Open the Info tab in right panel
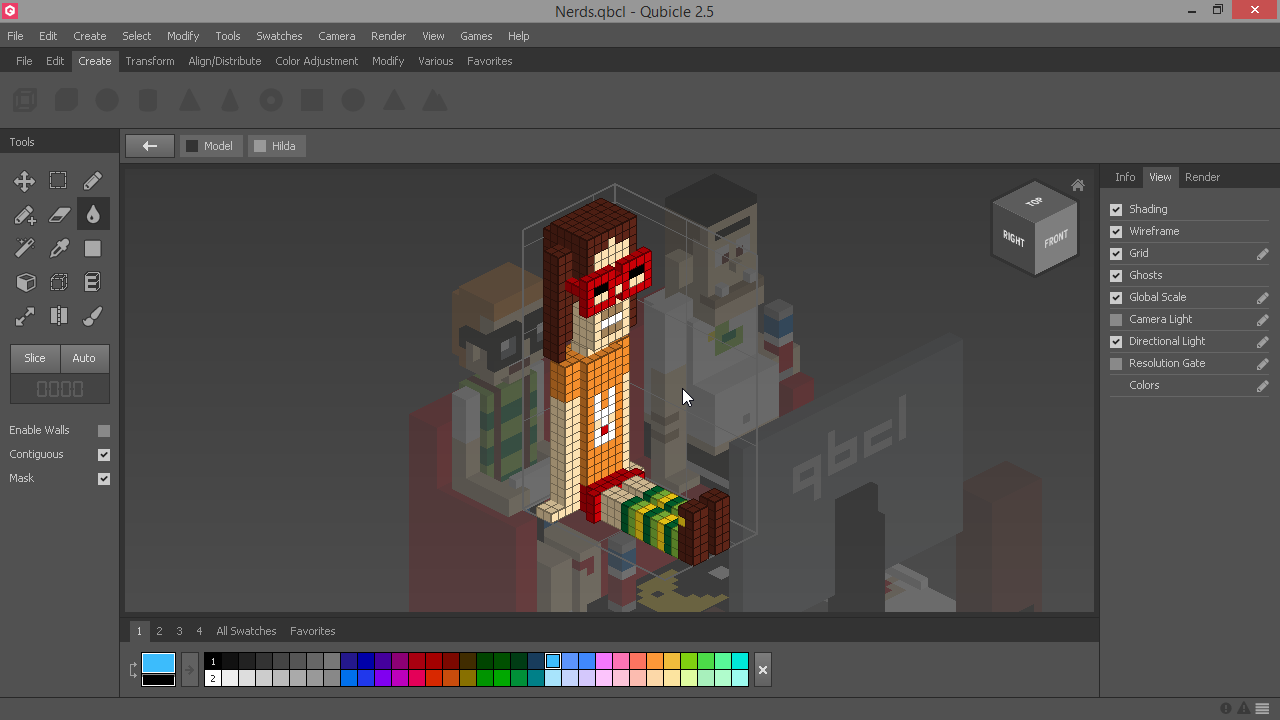This screenshot has width=1280, height=720. point(1125,177)
